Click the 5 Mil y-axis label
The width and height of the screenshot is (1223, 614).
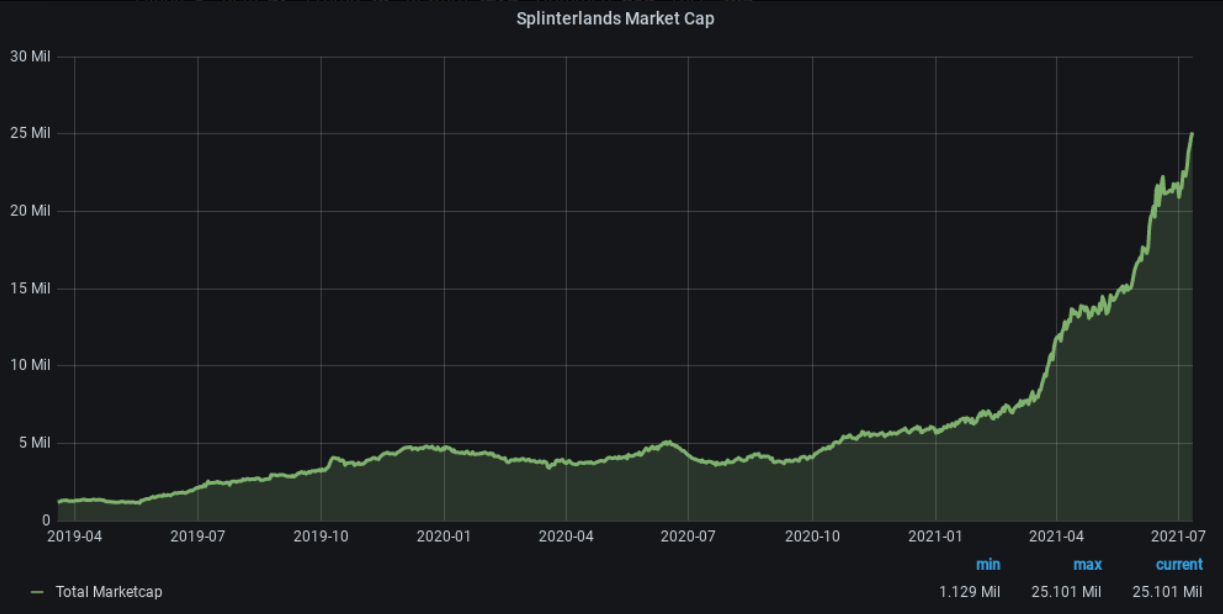pos(34,443)
